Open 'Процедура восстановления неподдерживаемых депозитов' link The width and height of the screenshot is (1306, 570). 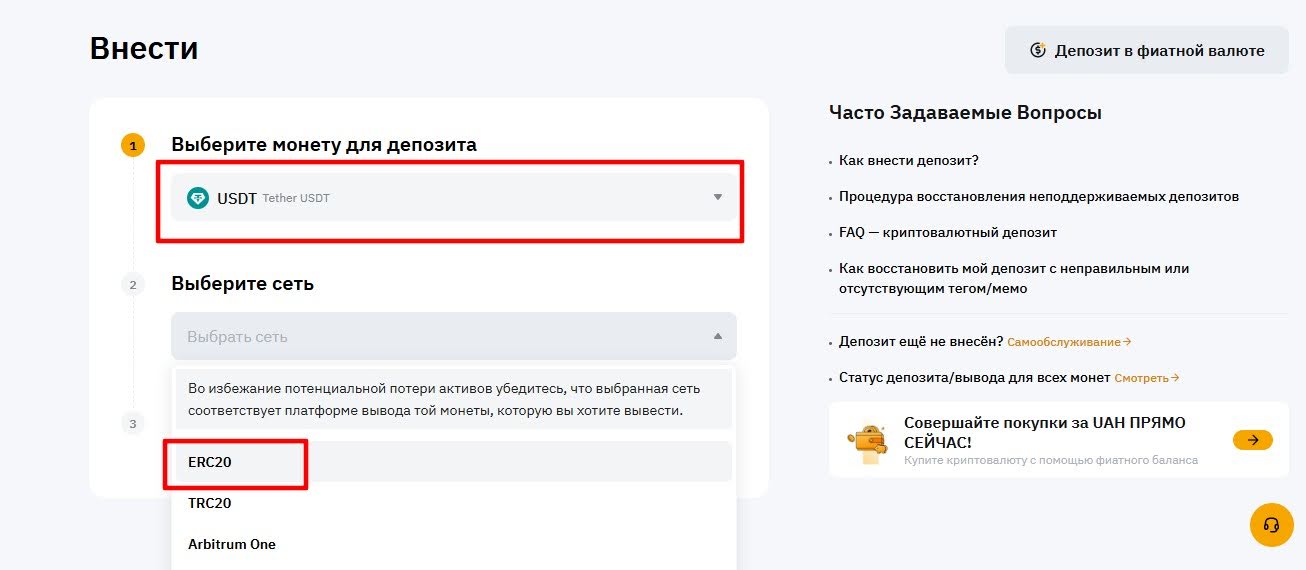tap(1039, 196)
